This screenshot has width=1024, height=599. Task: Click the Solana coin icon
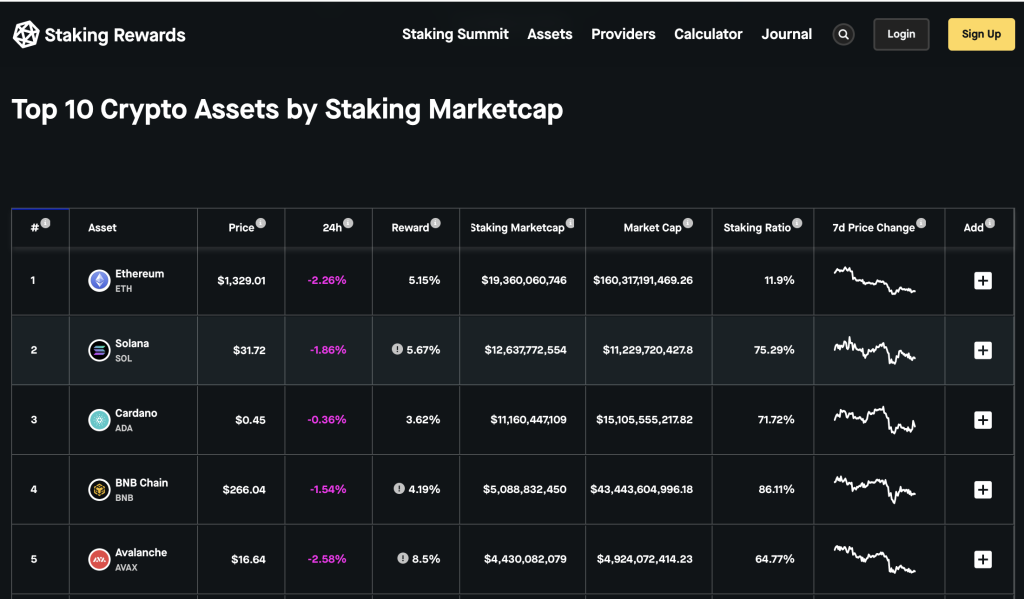pos(99,351)
